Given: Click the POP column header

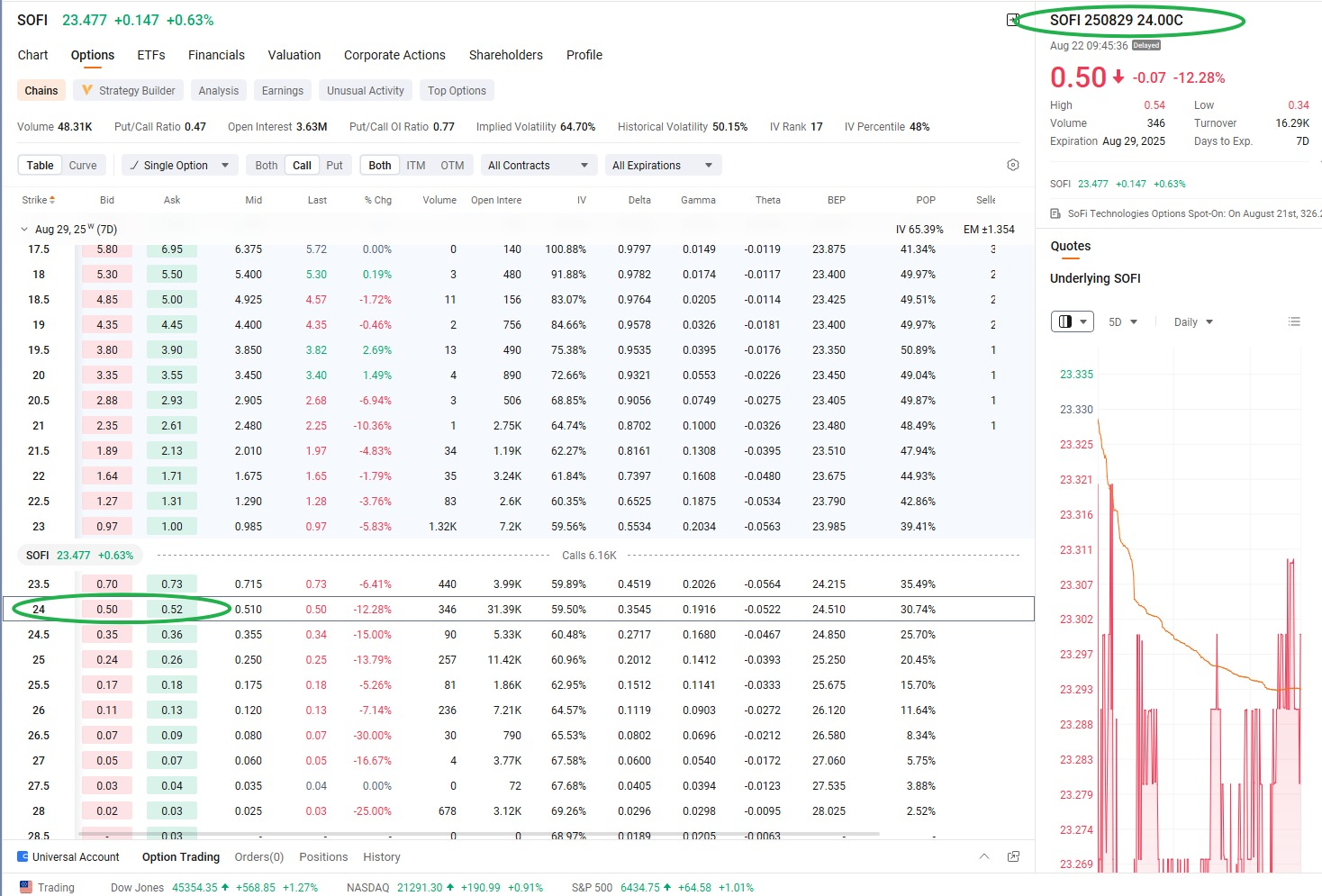Looking at the screenshot, I should (x=926, y=200).
